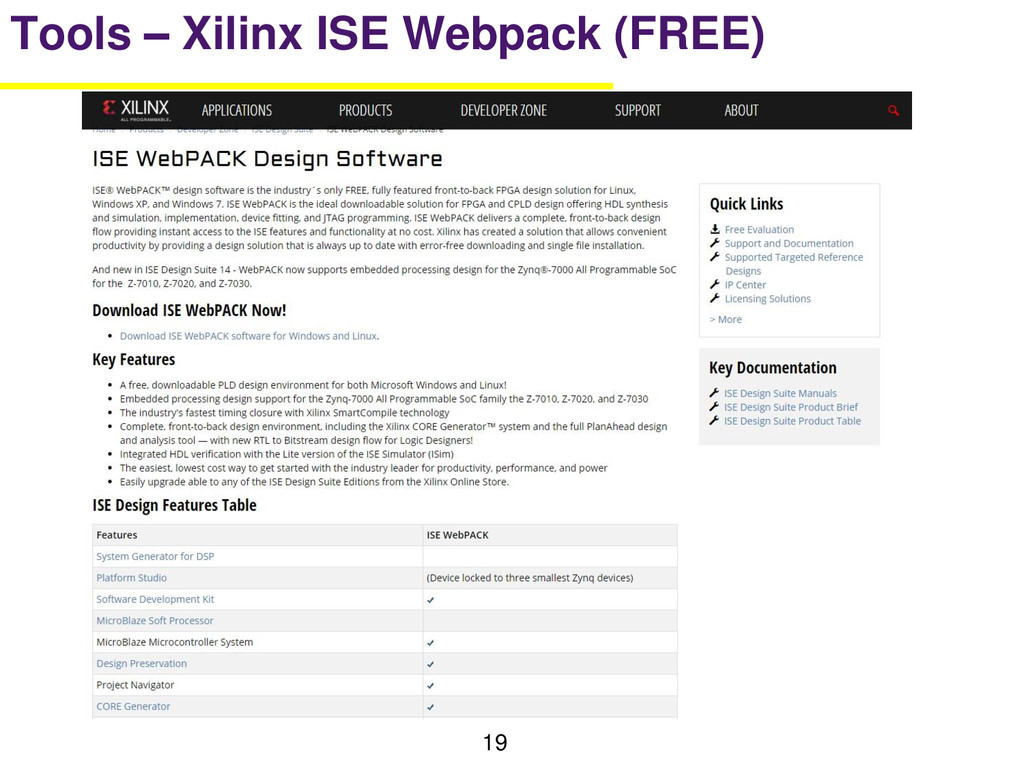Click the Key Documentation heading
This screenshot has height=768, width=1024.
coord(773,368)
